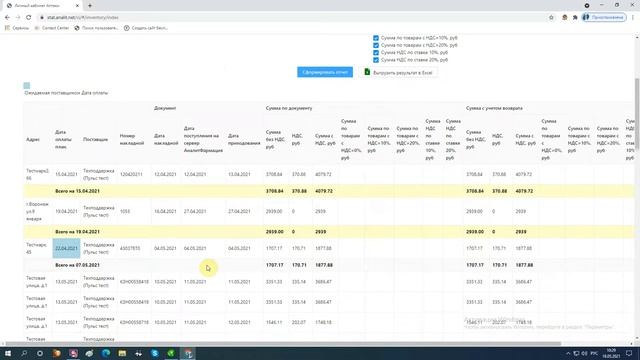Click the Дата приходования column header

pyautogui.click(x=244, y=140)
